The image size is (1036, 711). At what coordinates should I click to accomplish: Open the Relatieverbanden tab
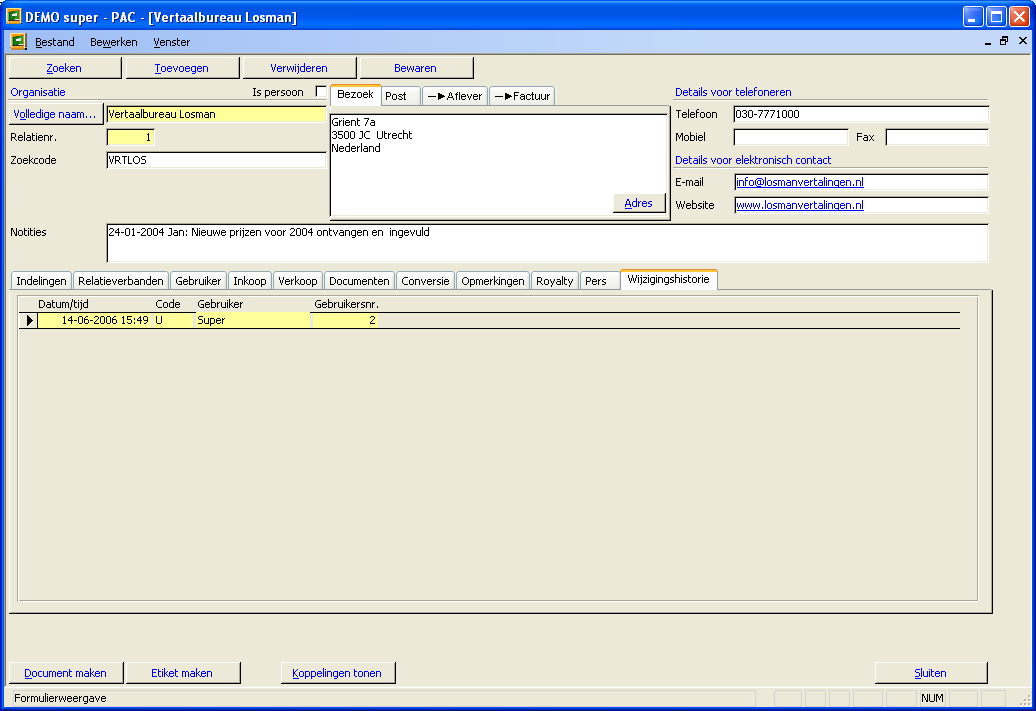(x=120, y=281)
